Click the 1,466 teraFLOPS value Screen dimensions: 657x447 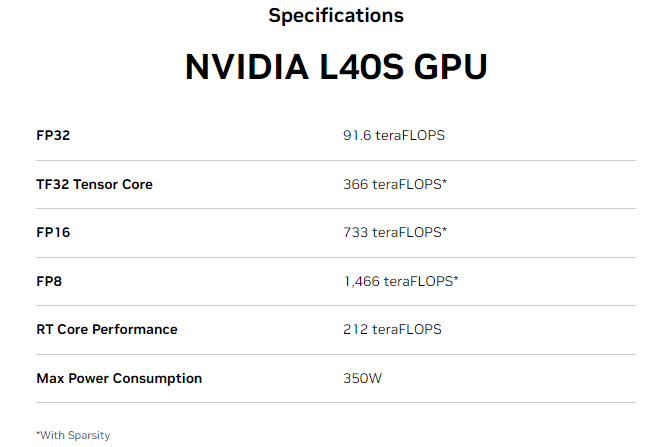(x=399, y=281)
